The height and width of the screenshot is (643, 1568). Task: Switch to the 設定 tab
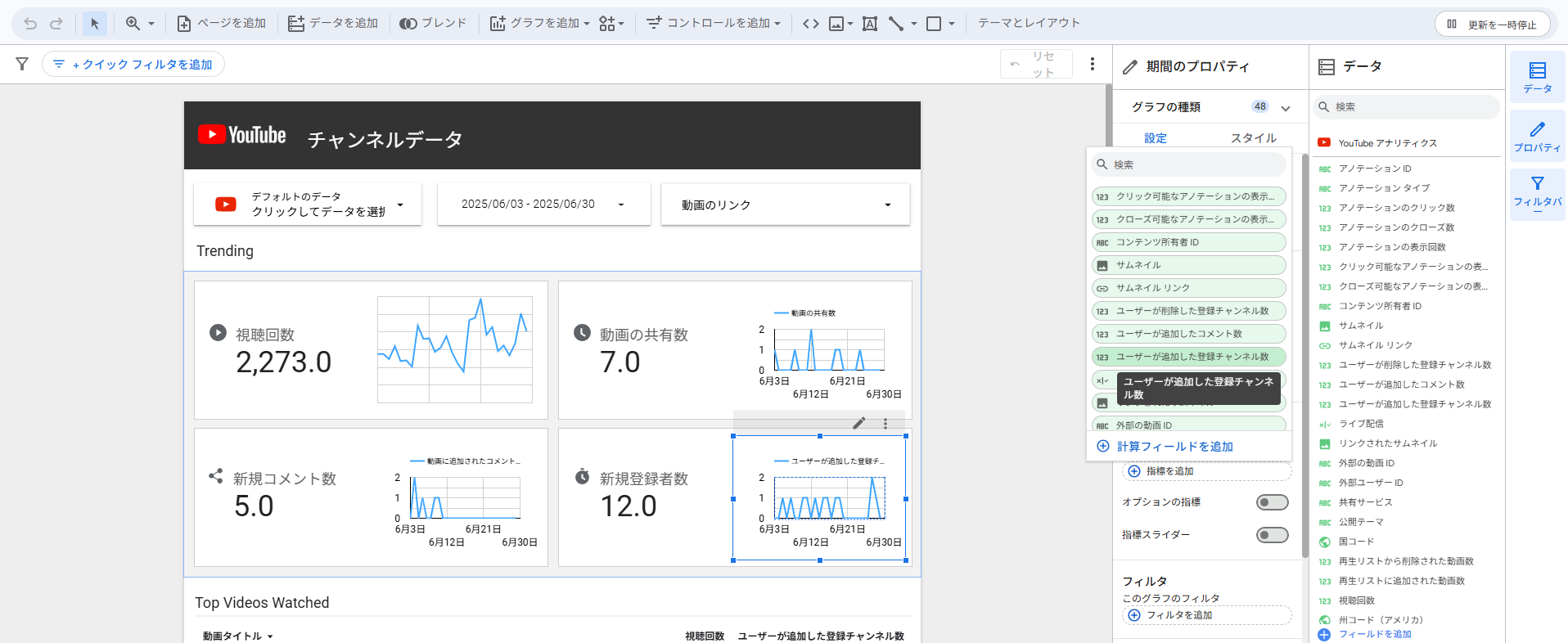[1156, 137]
